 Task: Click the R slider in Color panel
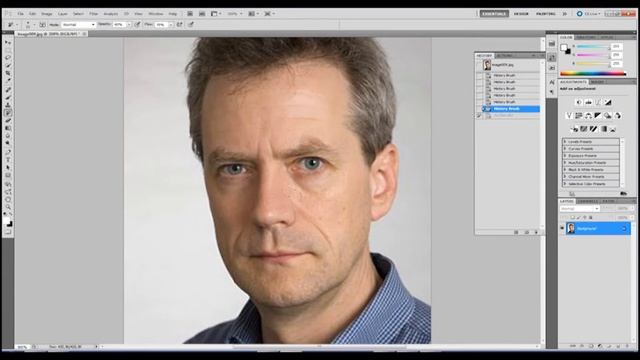592,47
